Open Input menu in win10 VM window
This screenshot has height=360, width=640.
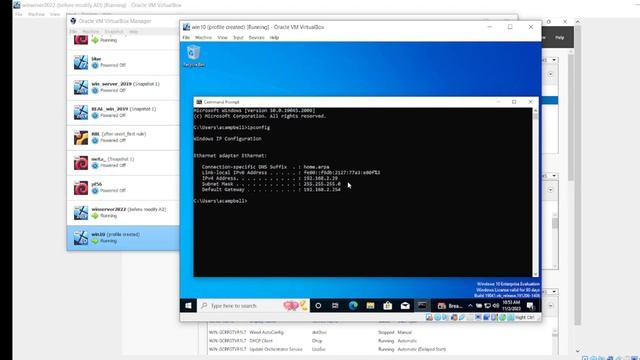tap(238, 38)
